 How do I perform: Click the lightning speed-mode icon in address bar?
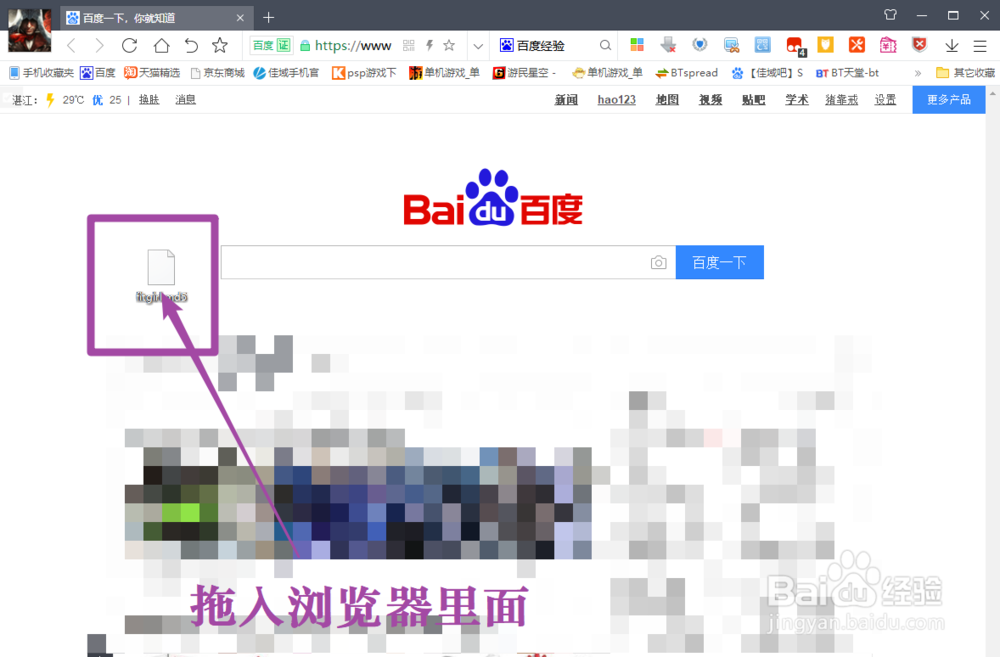pos(430,45)
